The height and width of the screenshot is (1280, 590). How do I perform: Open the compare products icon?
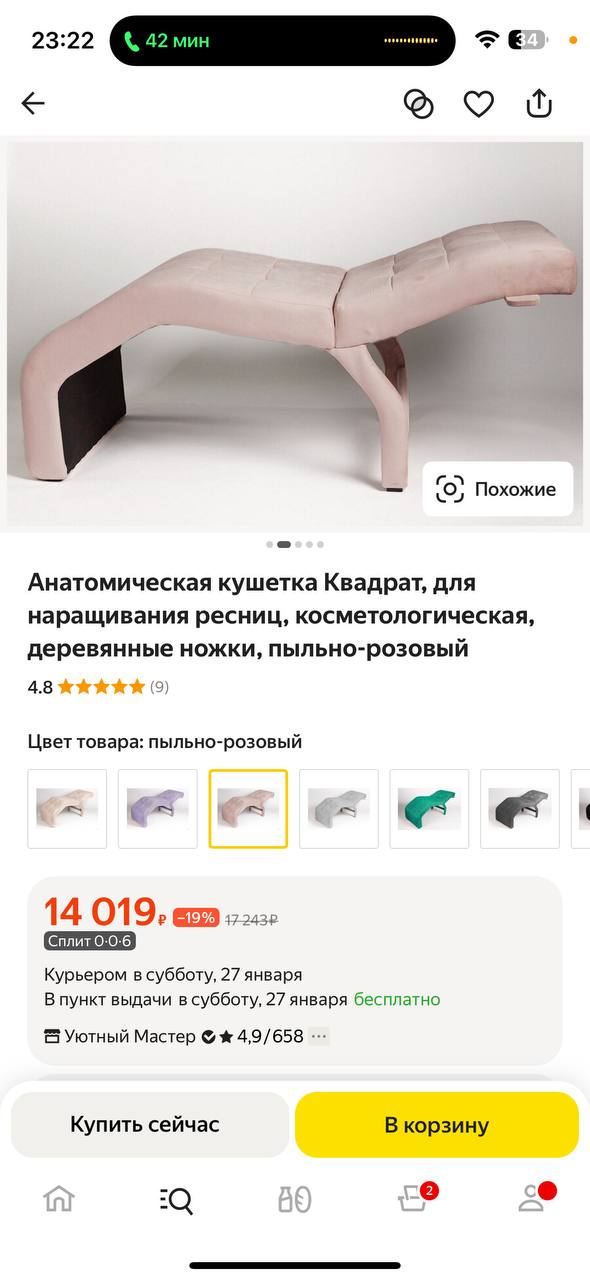click(x=418, y=103)
